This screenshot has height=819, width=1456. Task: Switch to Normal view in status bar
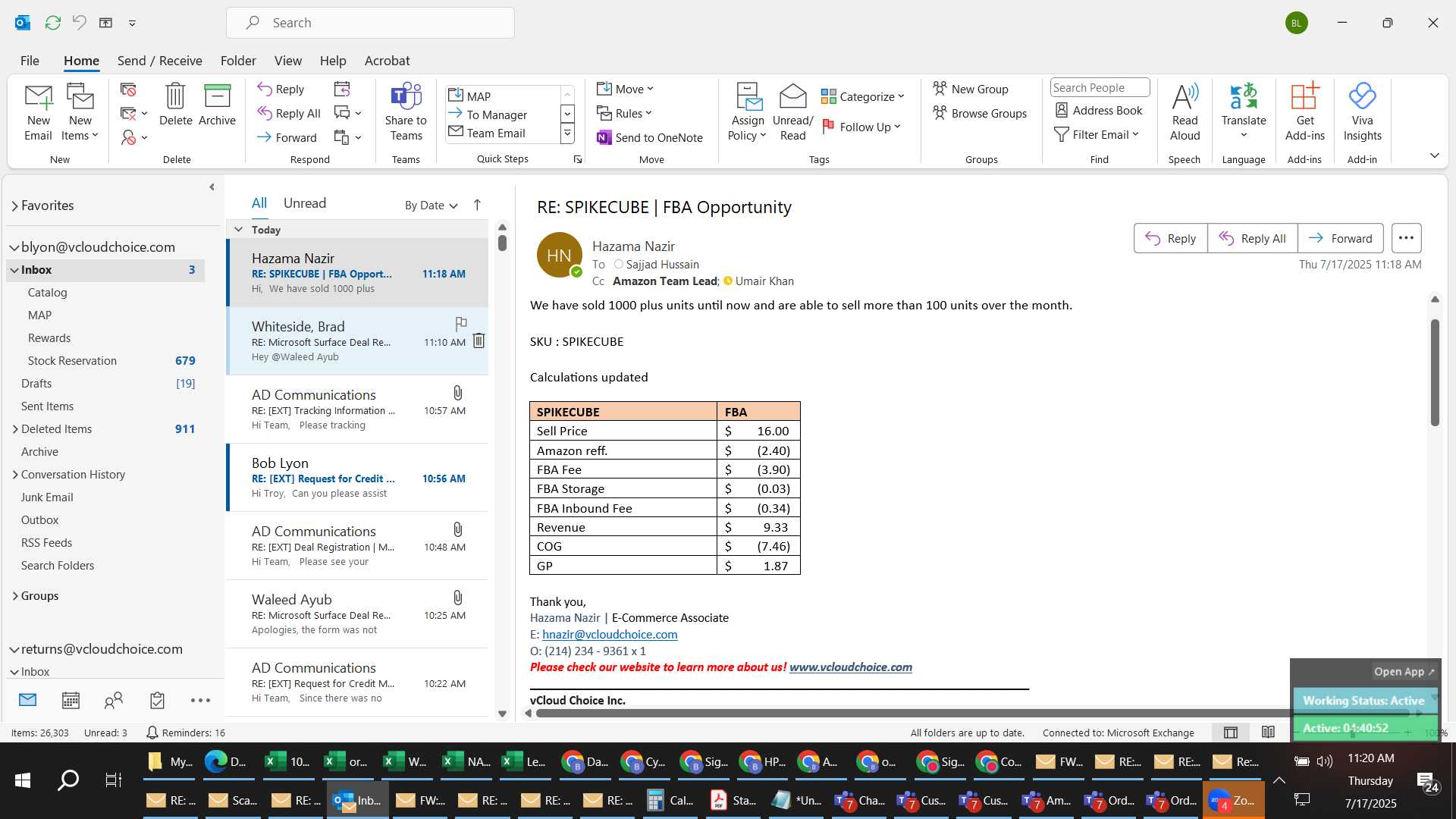tap(1231, 733)
